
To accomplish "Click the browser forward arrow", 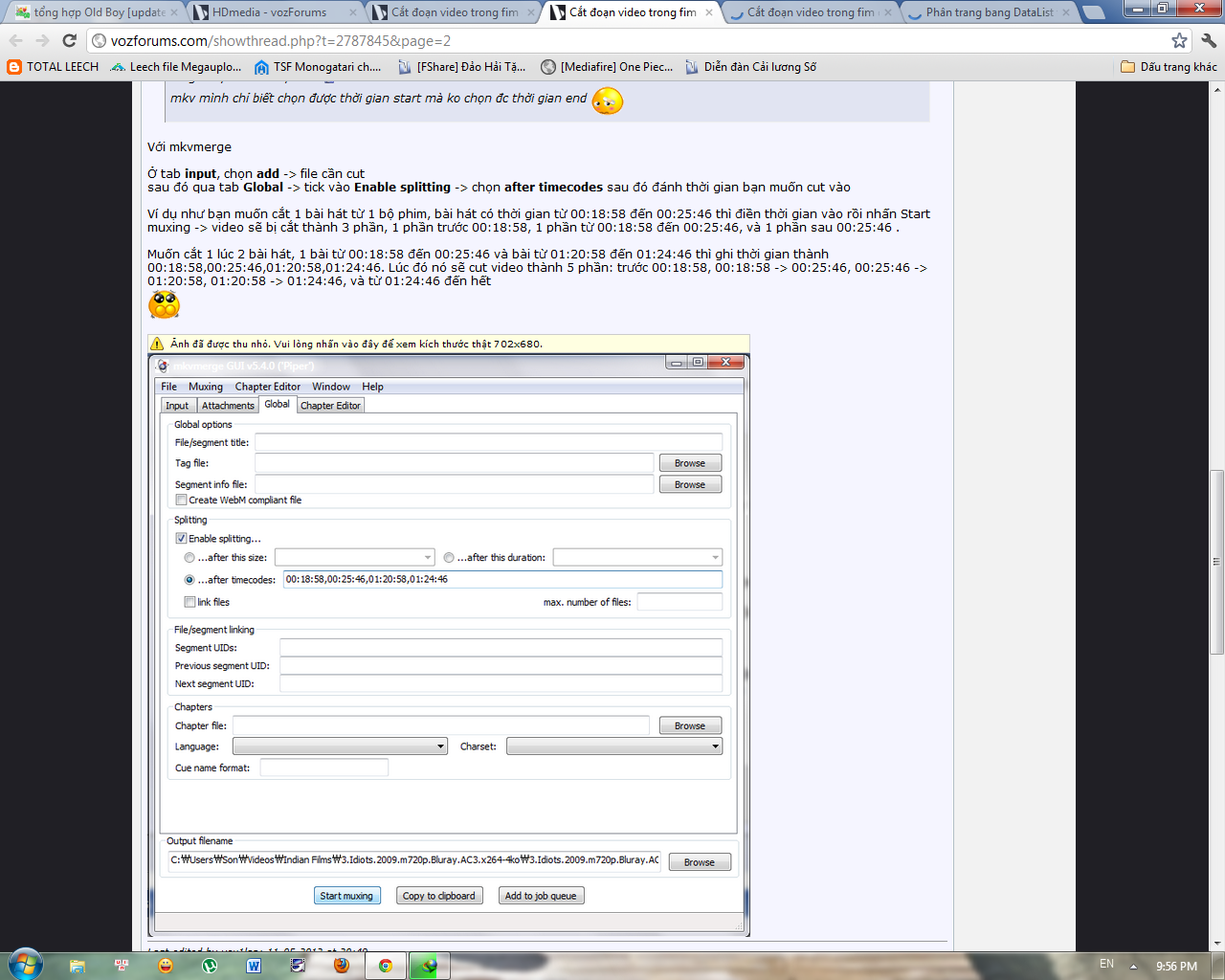I will click(42, 40).
